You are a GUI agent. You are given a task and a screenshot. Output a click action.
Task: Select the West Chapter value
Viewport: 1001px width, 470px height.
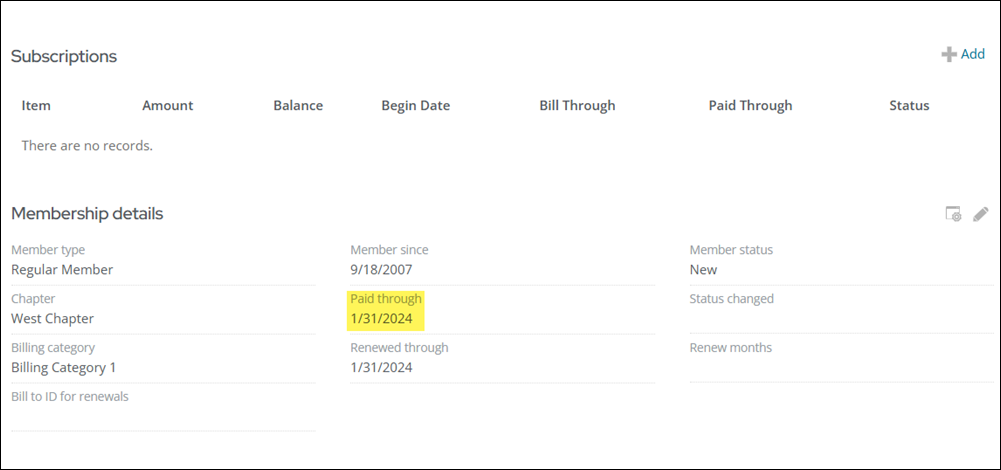(52, 319)
